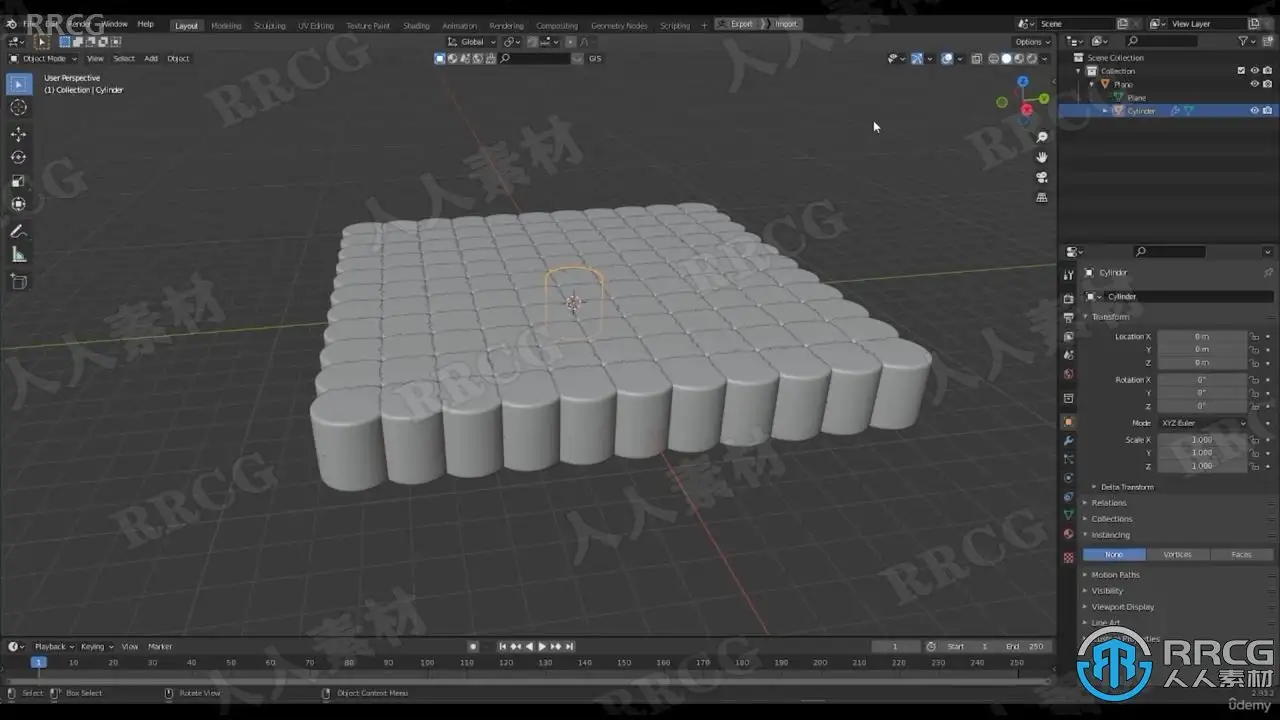Open the Output properties tab

pos(1069,318)
